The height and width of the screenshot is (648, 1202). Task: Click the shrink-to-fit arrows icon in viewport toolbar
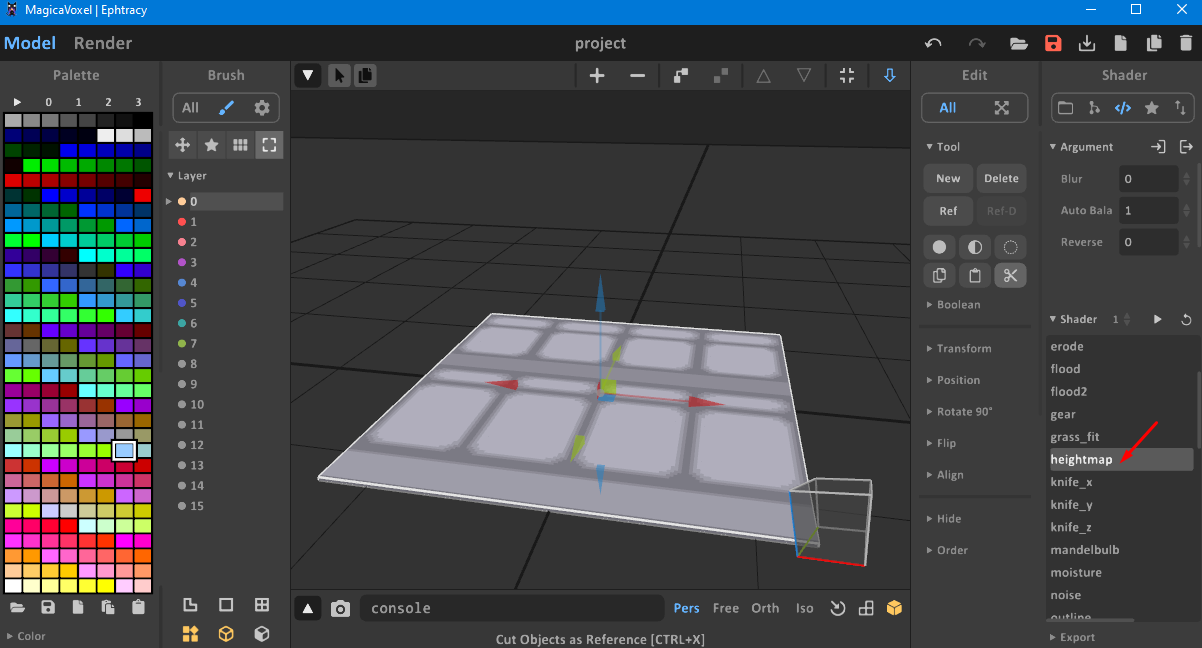(847, 75)
